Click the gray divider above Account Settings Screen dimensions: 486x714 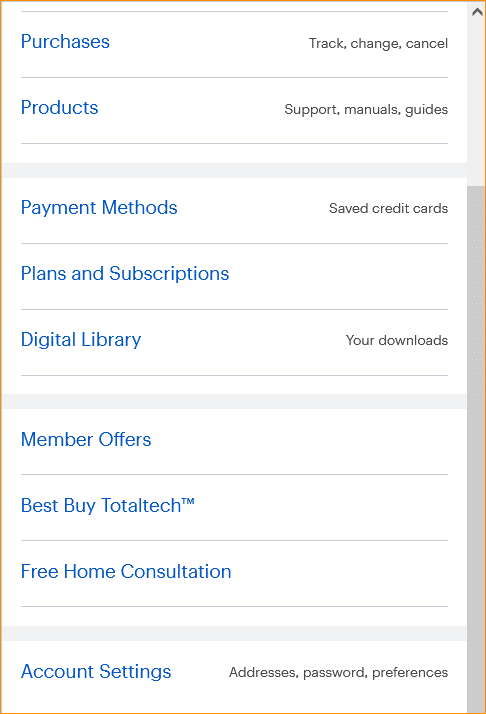[234, 633]
